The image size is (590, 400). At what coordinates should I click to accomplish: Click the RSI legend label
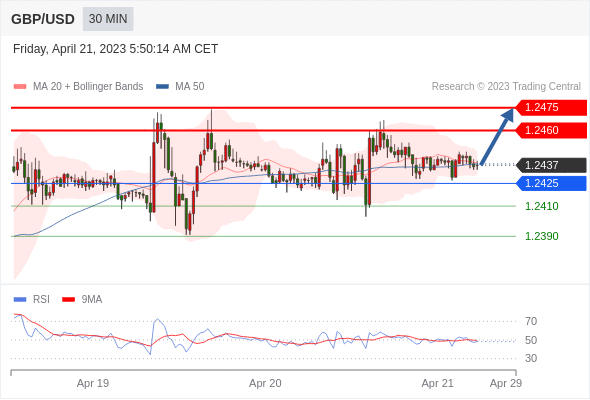pyautogui.click(x=41, y=300)
